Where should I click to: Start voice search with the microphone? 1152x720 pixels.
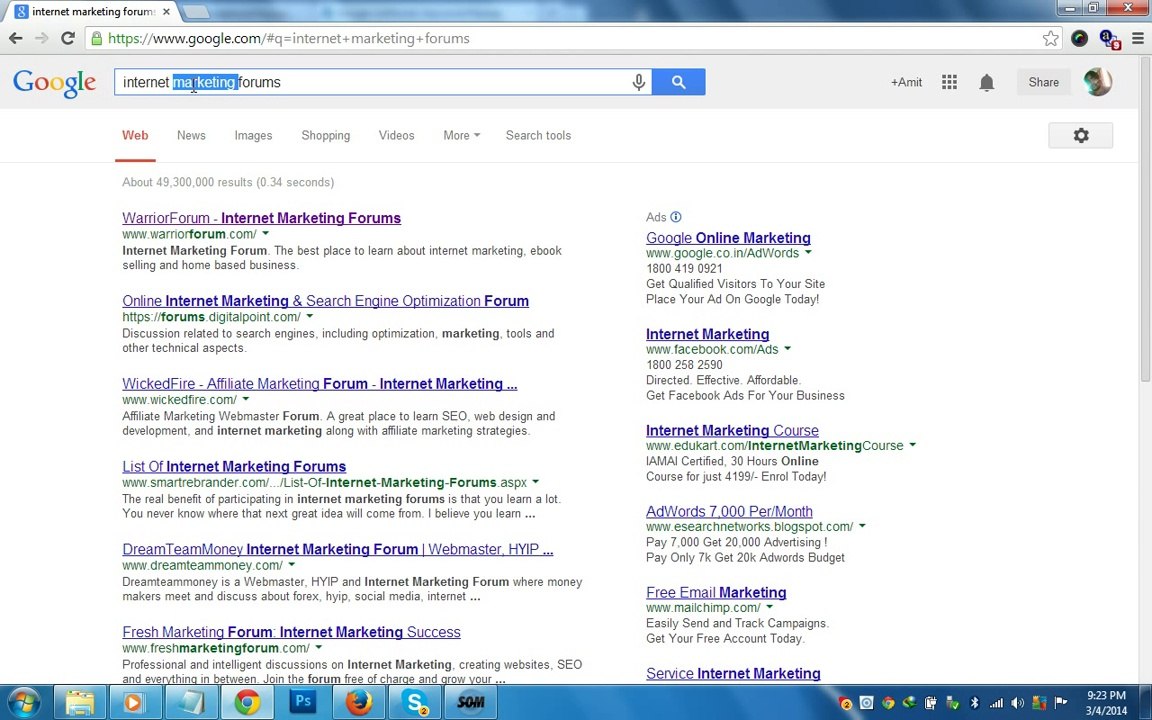(638, 82)
